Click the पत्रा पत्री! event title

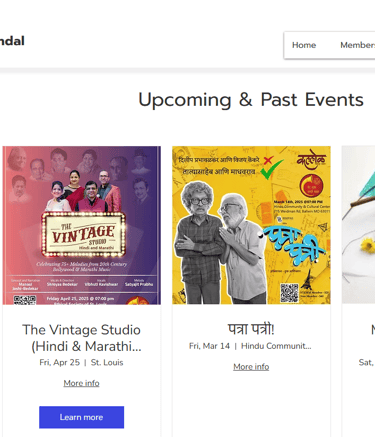(251, 329)
